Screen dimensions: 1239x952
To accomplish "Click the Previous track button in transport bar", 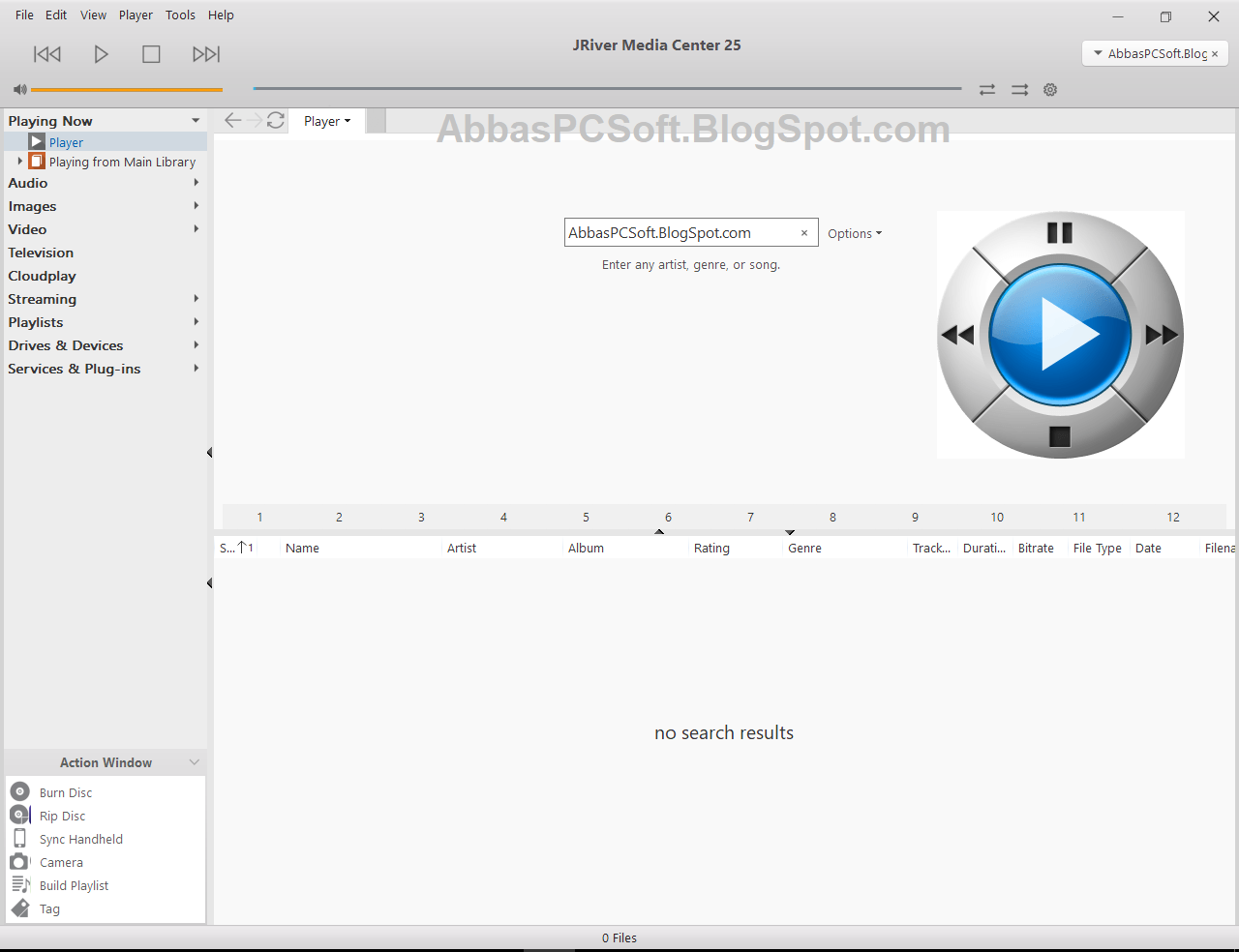I will coord(47,54).
